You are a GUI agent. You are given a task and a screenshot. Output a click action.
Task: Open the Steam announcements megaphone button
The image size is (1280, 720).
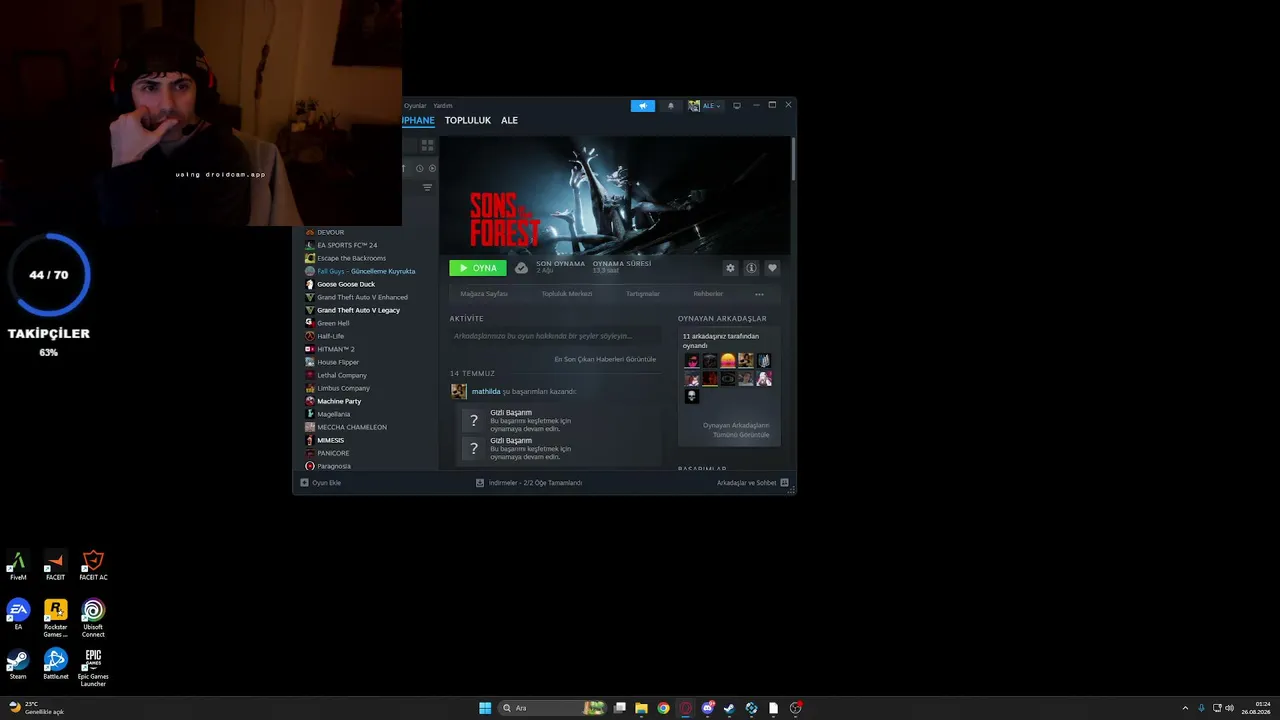point(643,106)
